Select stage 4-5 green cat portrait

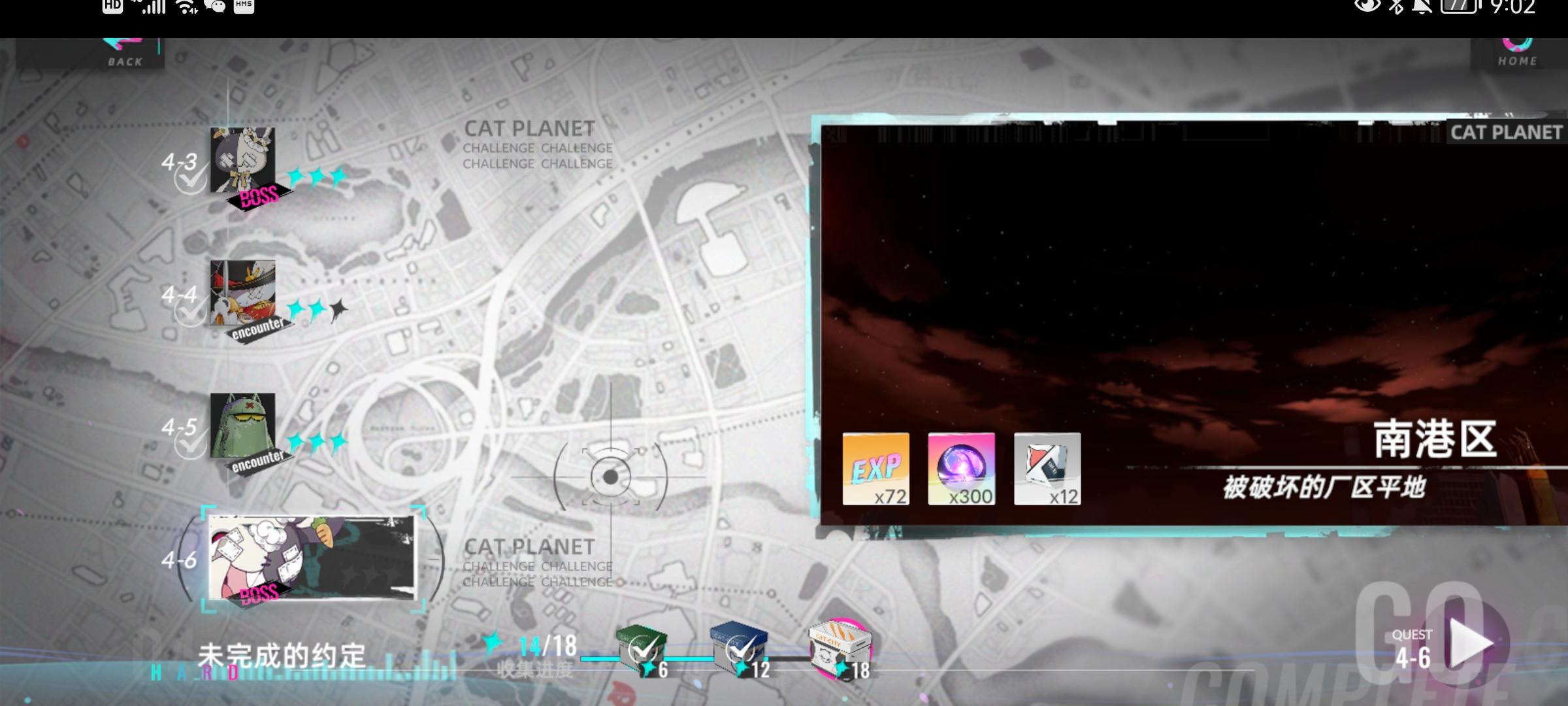pos(242,426)
